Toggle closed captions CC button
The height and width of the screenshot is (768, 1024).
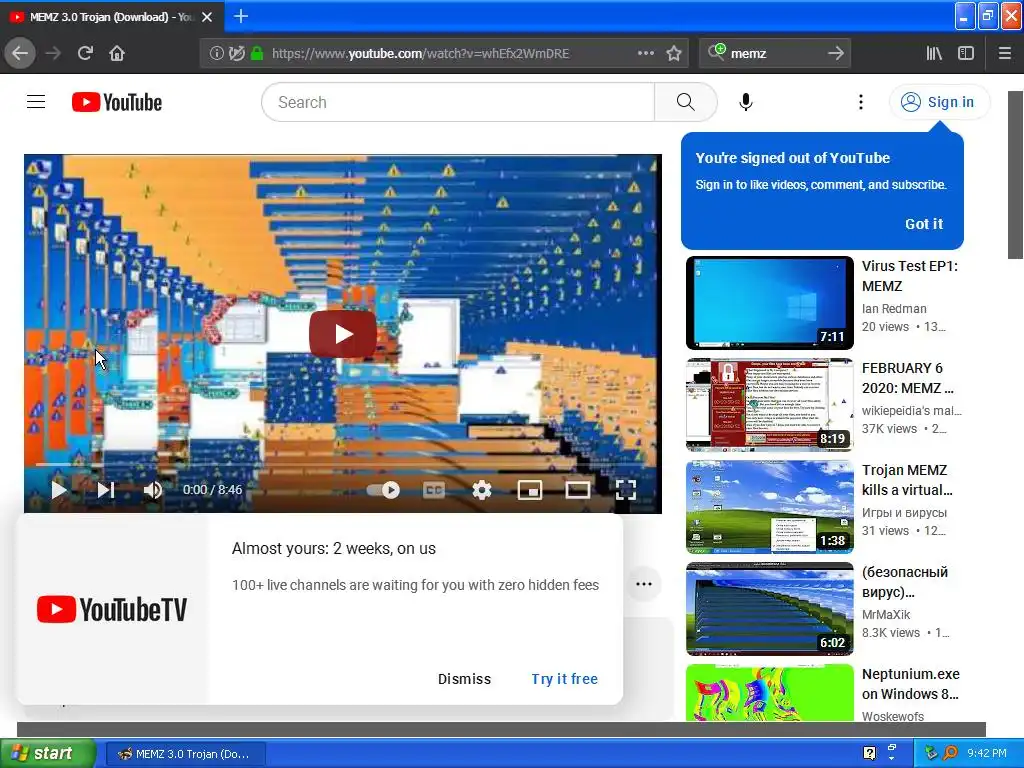[x=434, y=490]
